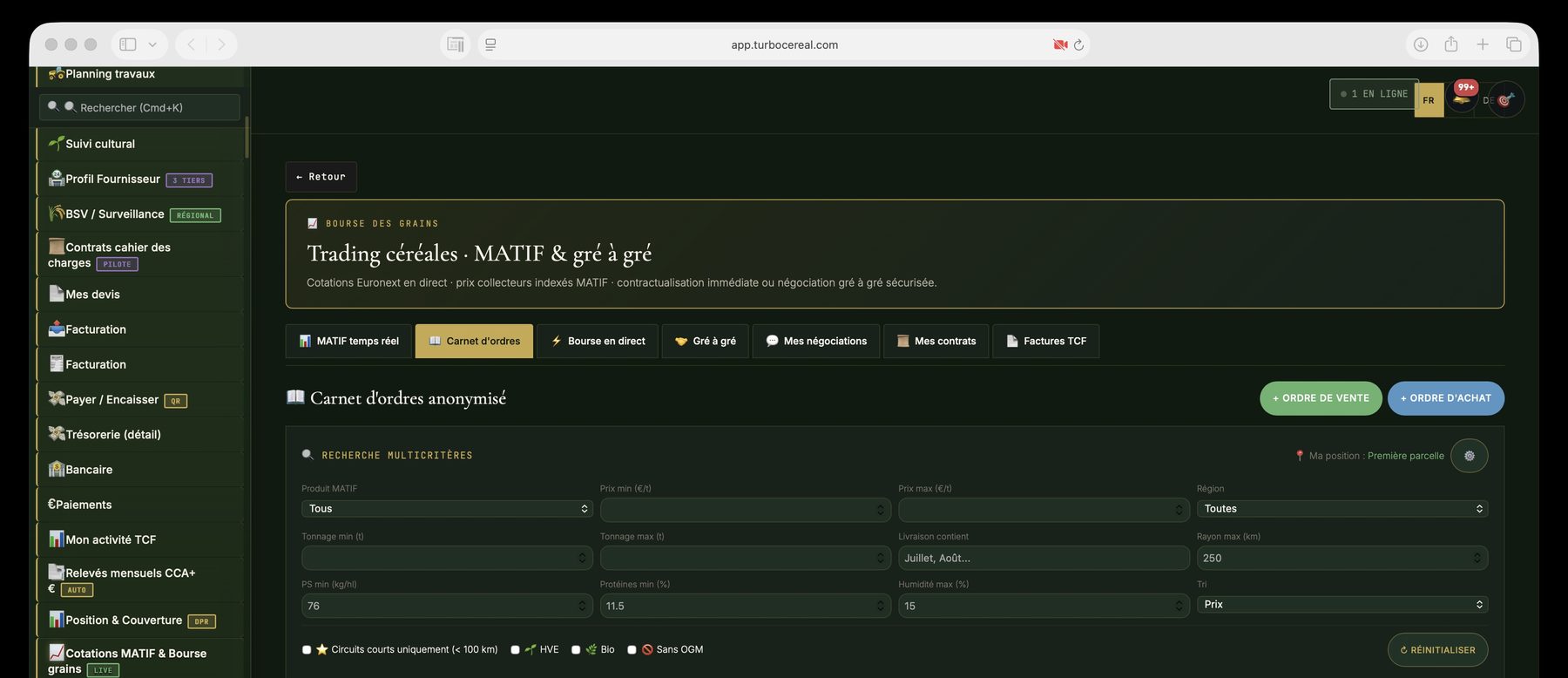Open the Safari downloads icon
Image resolution: width=1568 pixels, height=678 pixels.
pyautogui.click(x=1421, y=44)
